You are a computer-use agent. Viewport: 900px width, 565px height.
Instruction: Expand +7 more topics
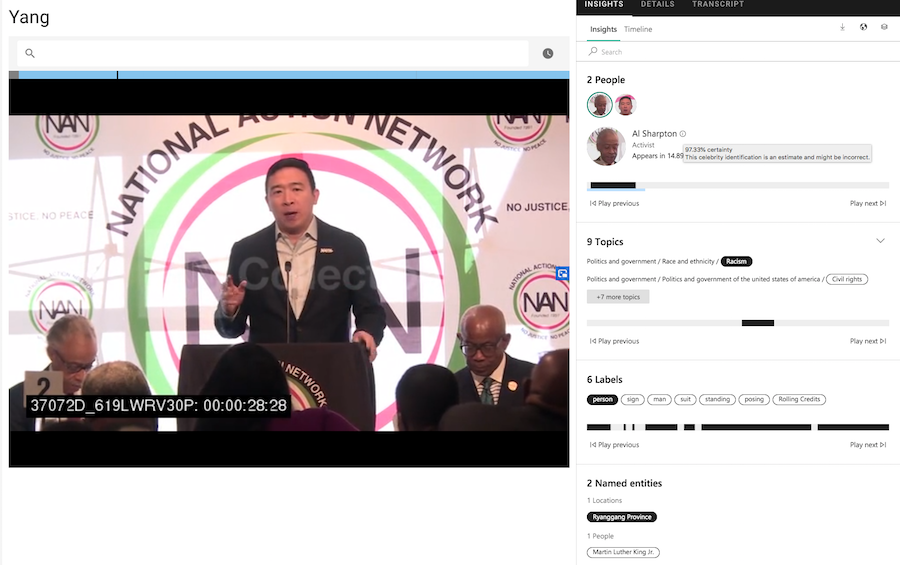pos(618,297)
